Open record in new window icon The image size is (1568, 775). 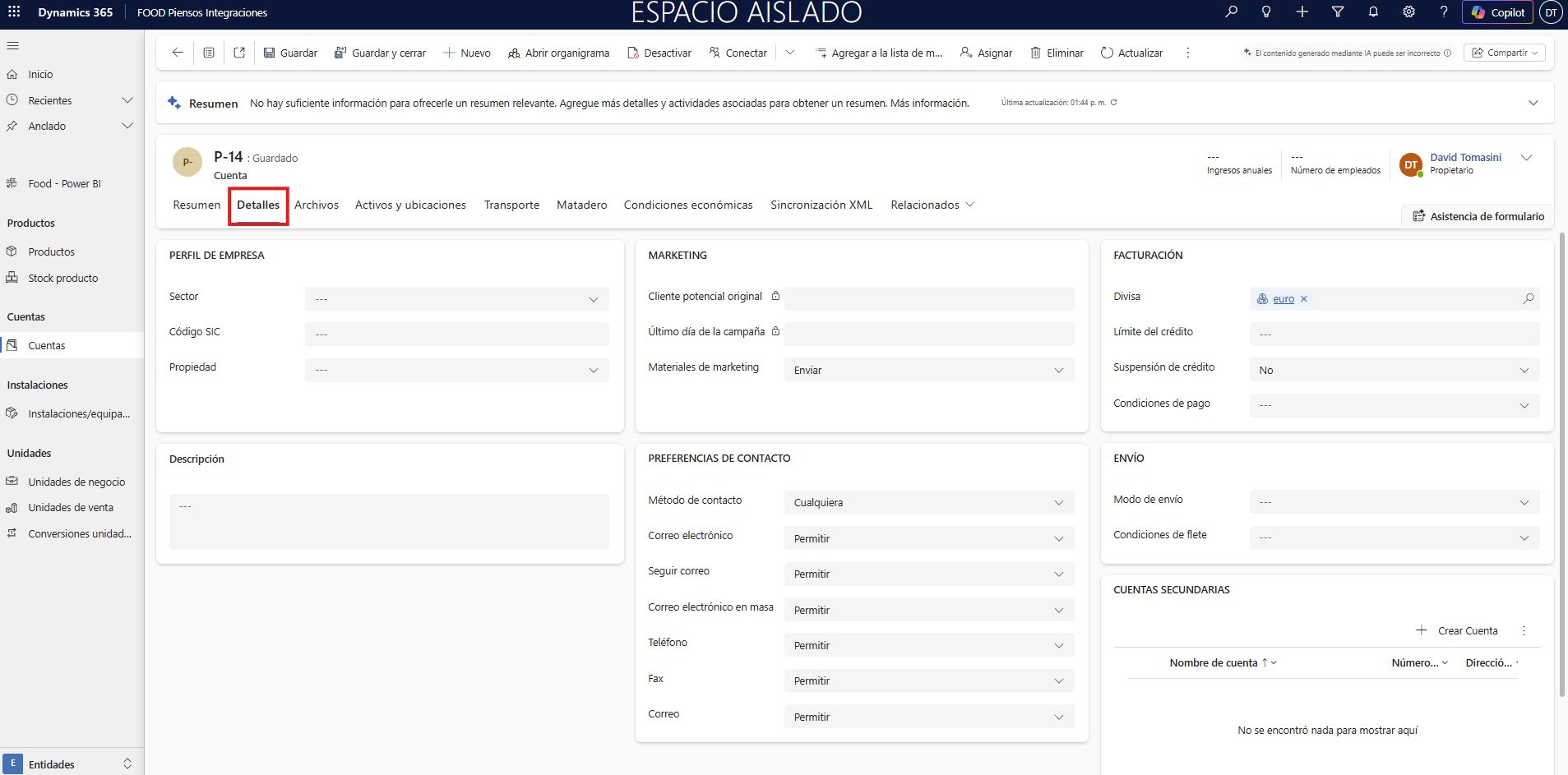coord(239,53)
